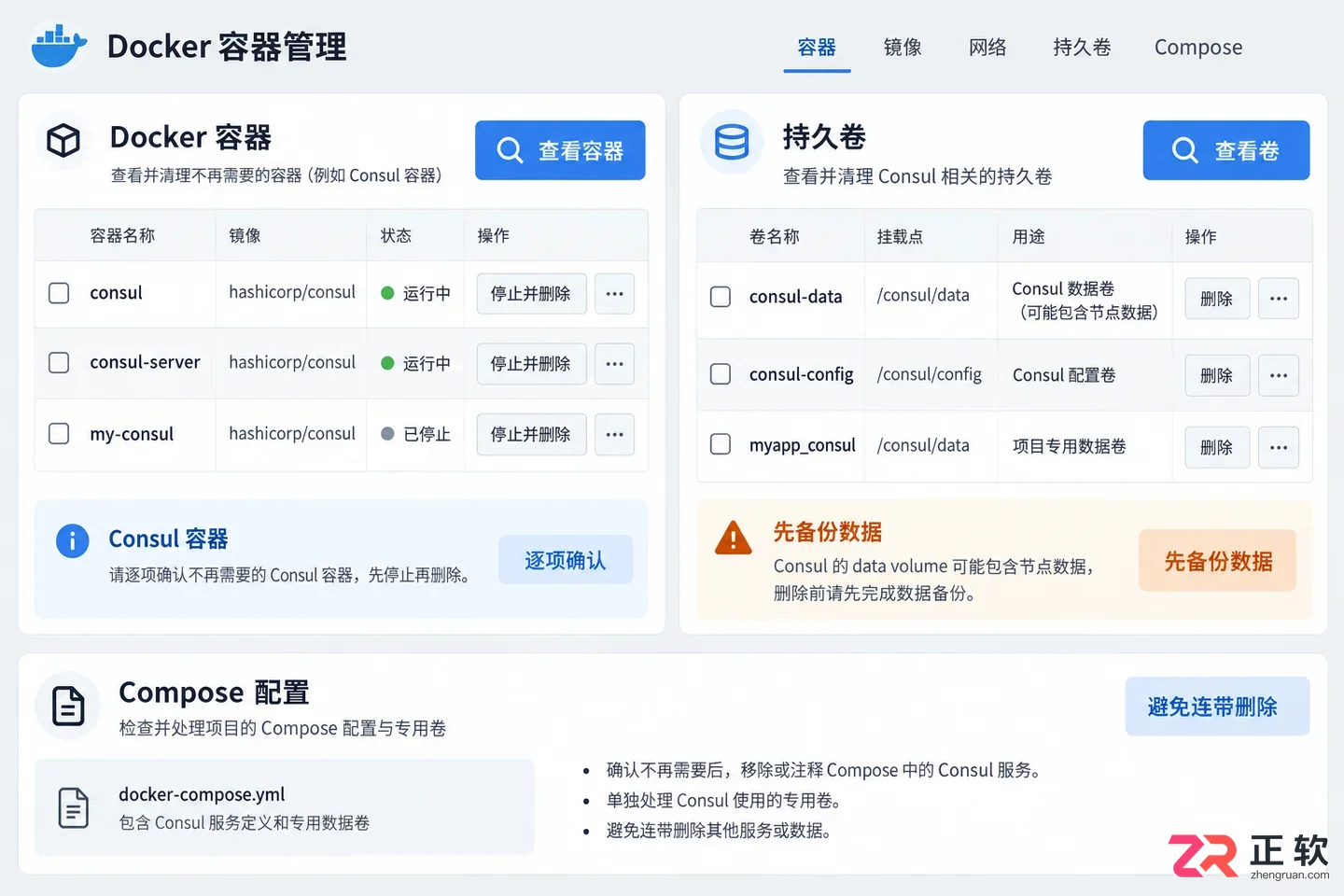Delete the myapp_consul volume

pos(1217,448)
